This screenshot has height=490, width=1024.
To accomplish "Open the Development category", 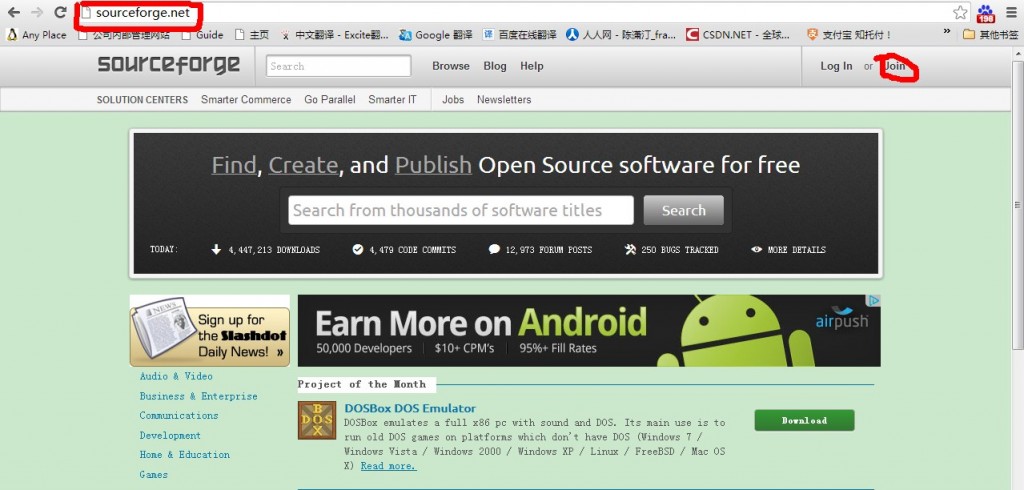I will coord(170,435).
